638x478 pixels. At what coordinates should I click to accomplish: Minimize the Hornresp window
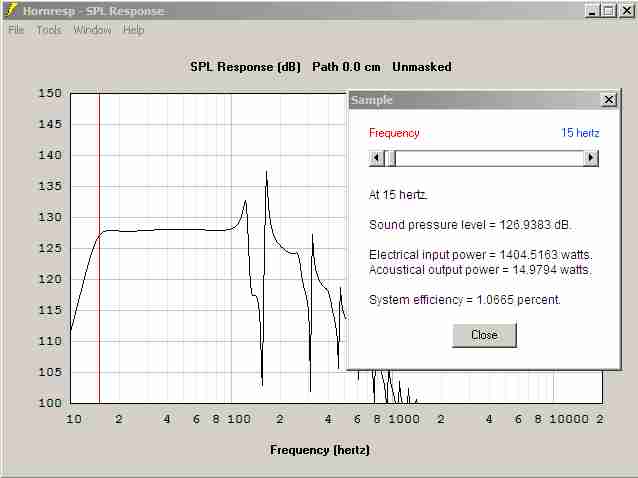tap(592, 11)
